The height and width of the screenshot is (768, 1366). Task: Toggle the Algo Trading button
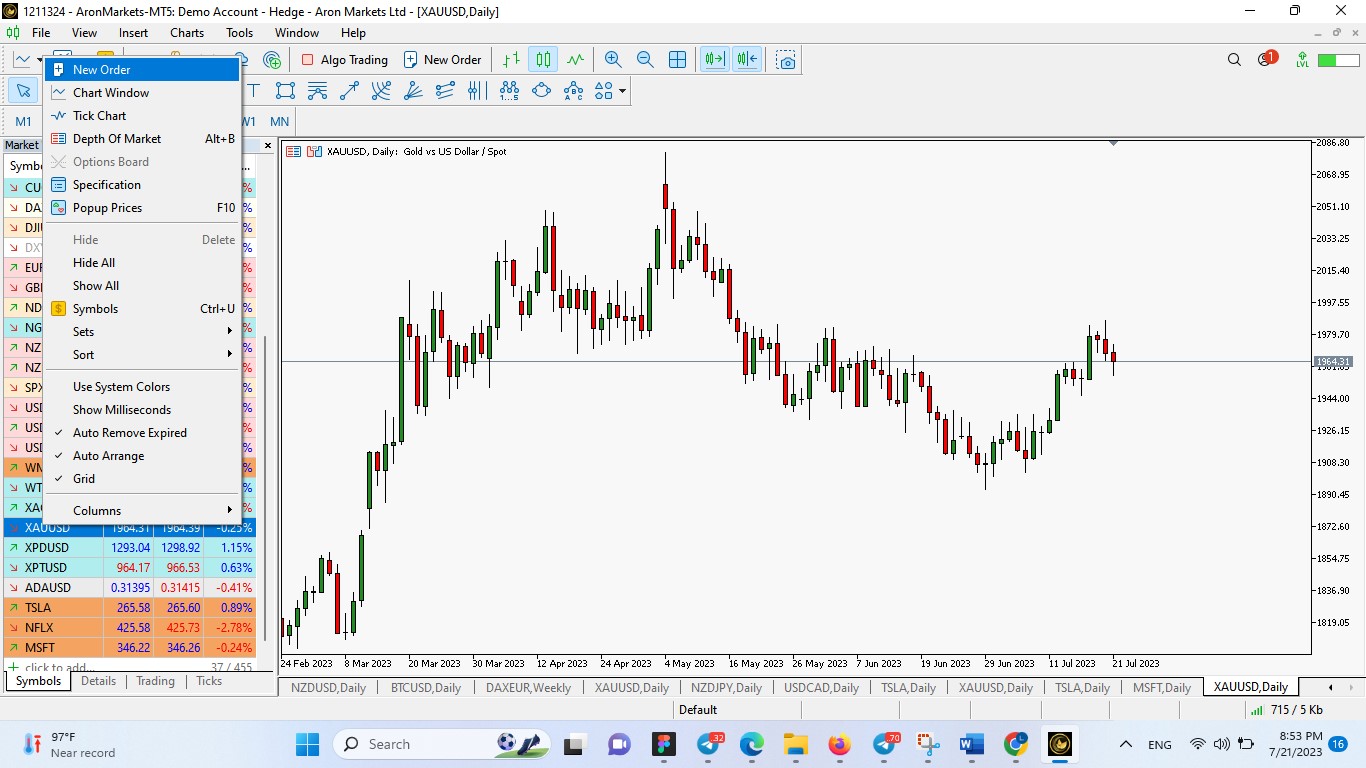[x=344, y=60]
